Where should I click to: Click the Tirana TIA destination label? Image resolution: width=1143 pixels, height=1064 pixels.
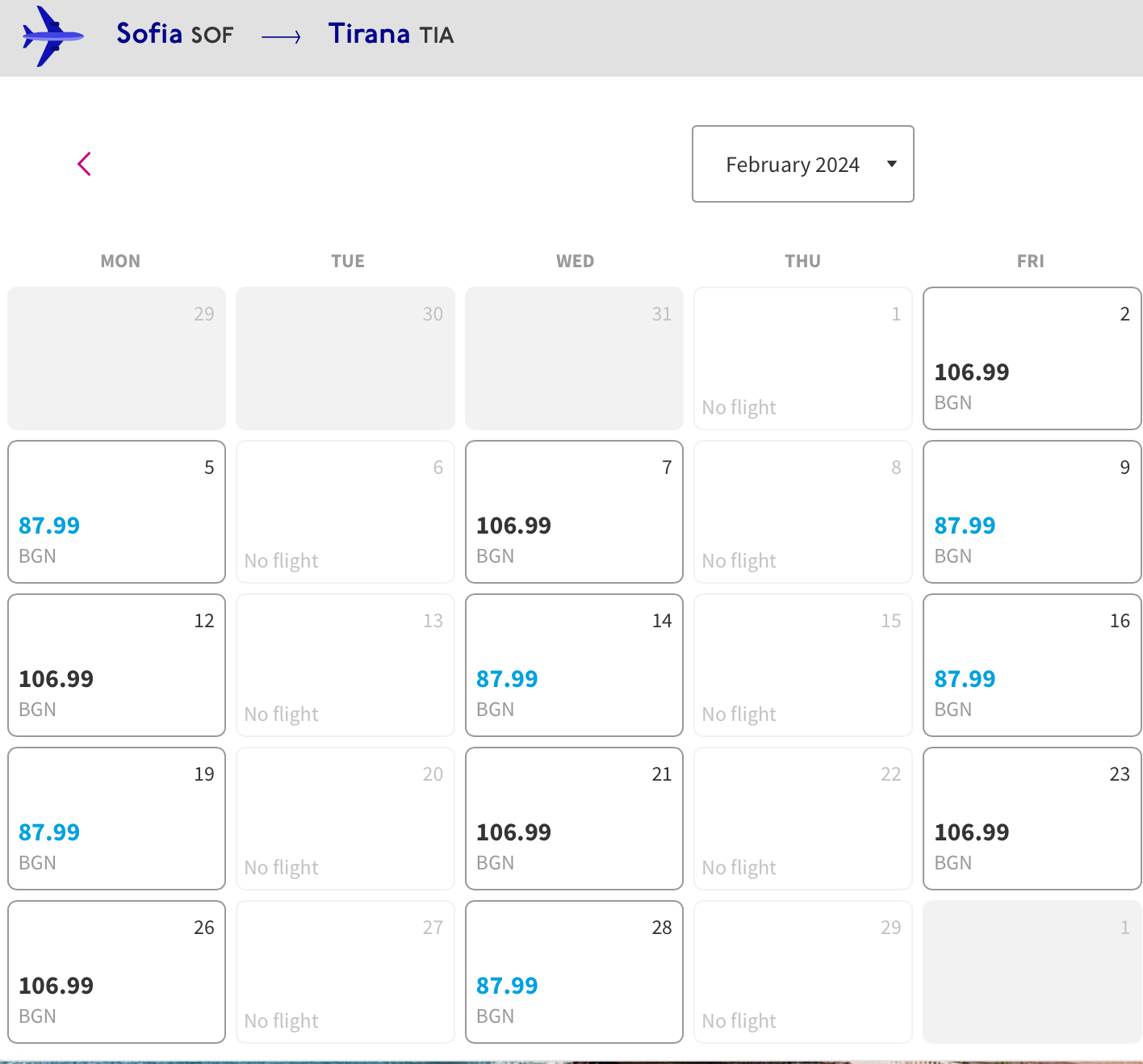click(391, 34)
